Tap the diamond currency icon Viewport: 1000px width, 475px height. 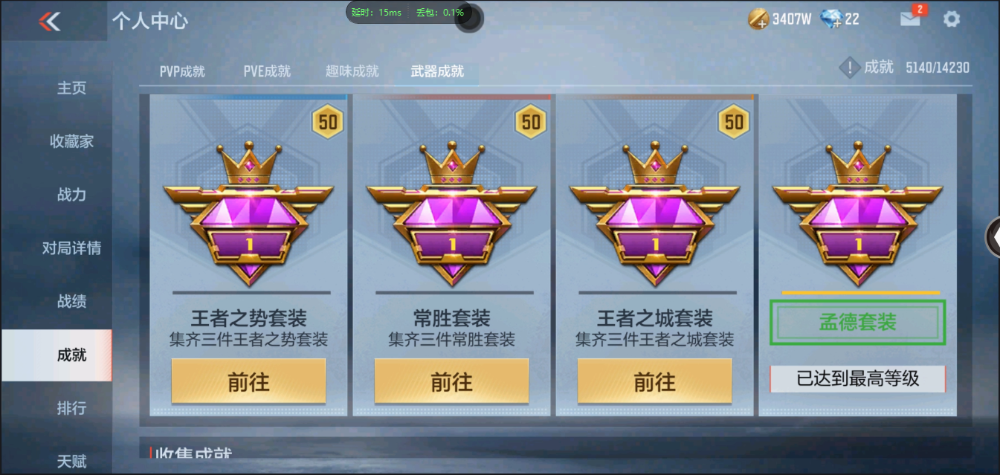coord(831,19)
